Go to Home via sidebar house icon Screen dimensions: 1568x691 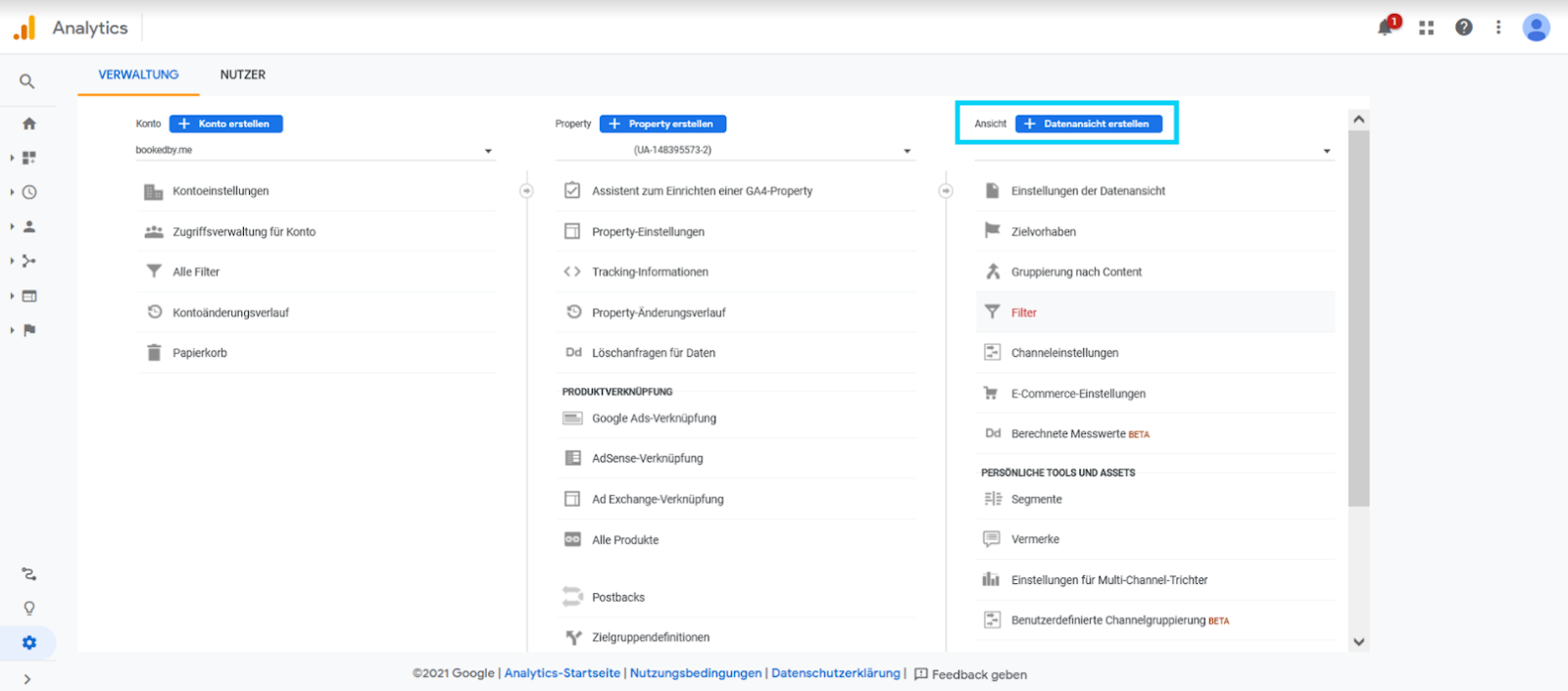[29, 123]
